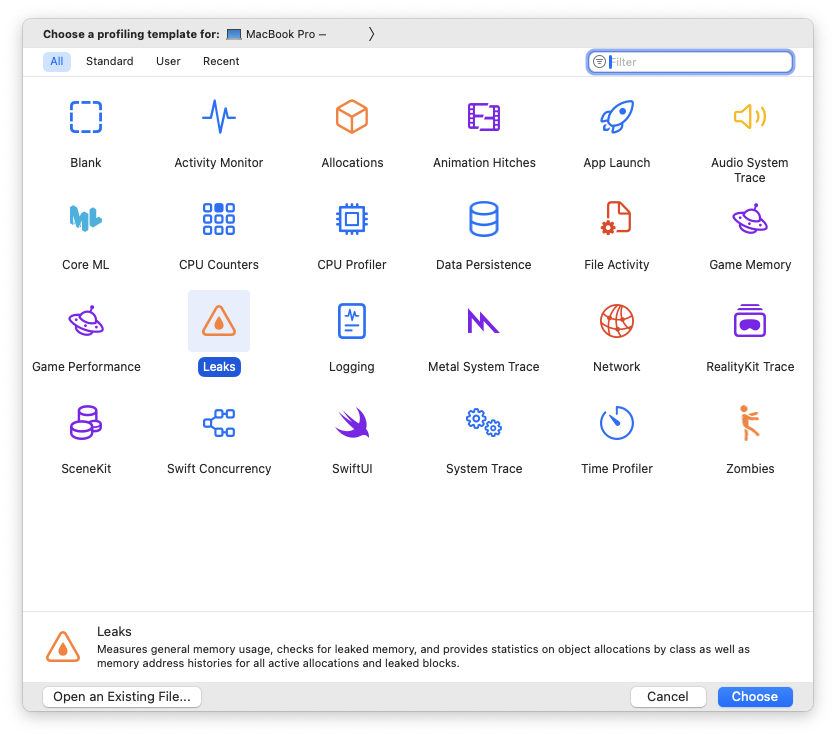Image resolution: width=836 pixels, height=738 pixels.
Task: Select the CPU Profiler chip icon
Action: coord(352,219)
